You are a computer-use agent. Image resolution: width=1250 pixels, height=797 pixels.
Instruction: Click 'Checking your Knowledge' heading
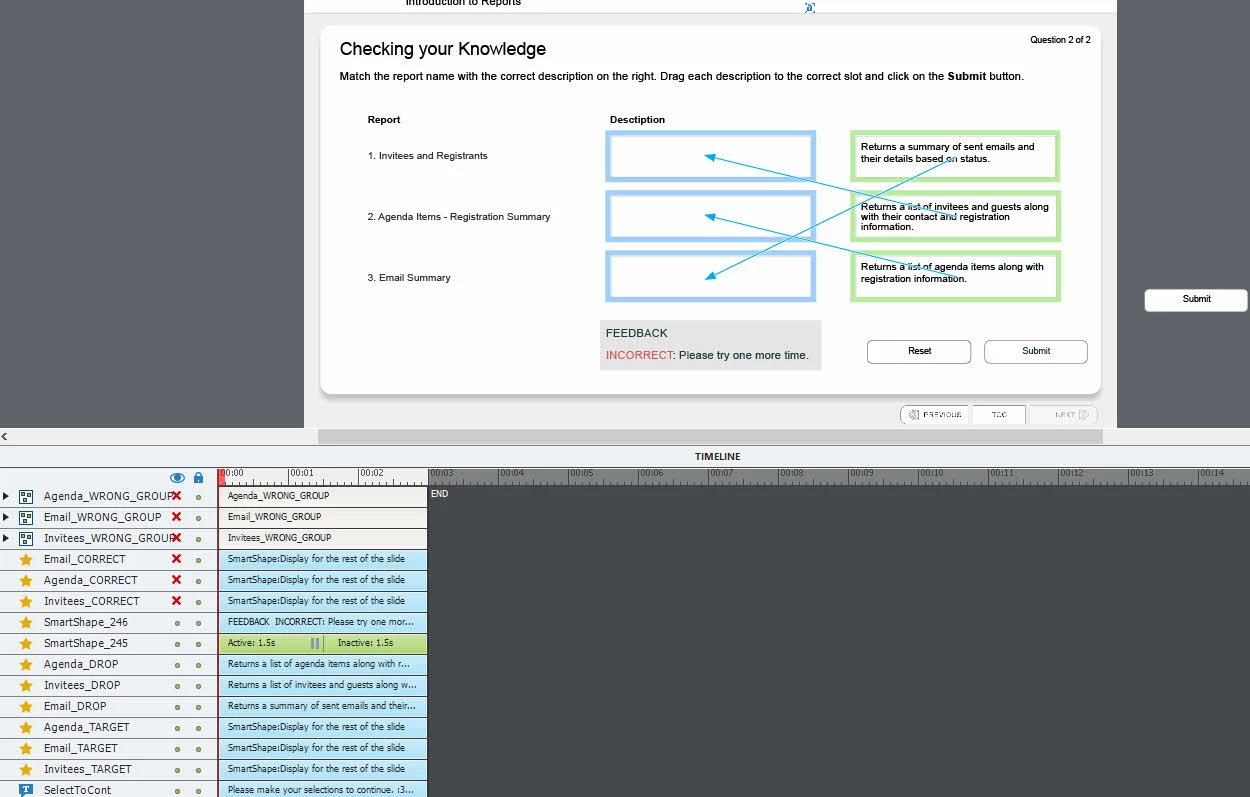(x=443, y=49)
